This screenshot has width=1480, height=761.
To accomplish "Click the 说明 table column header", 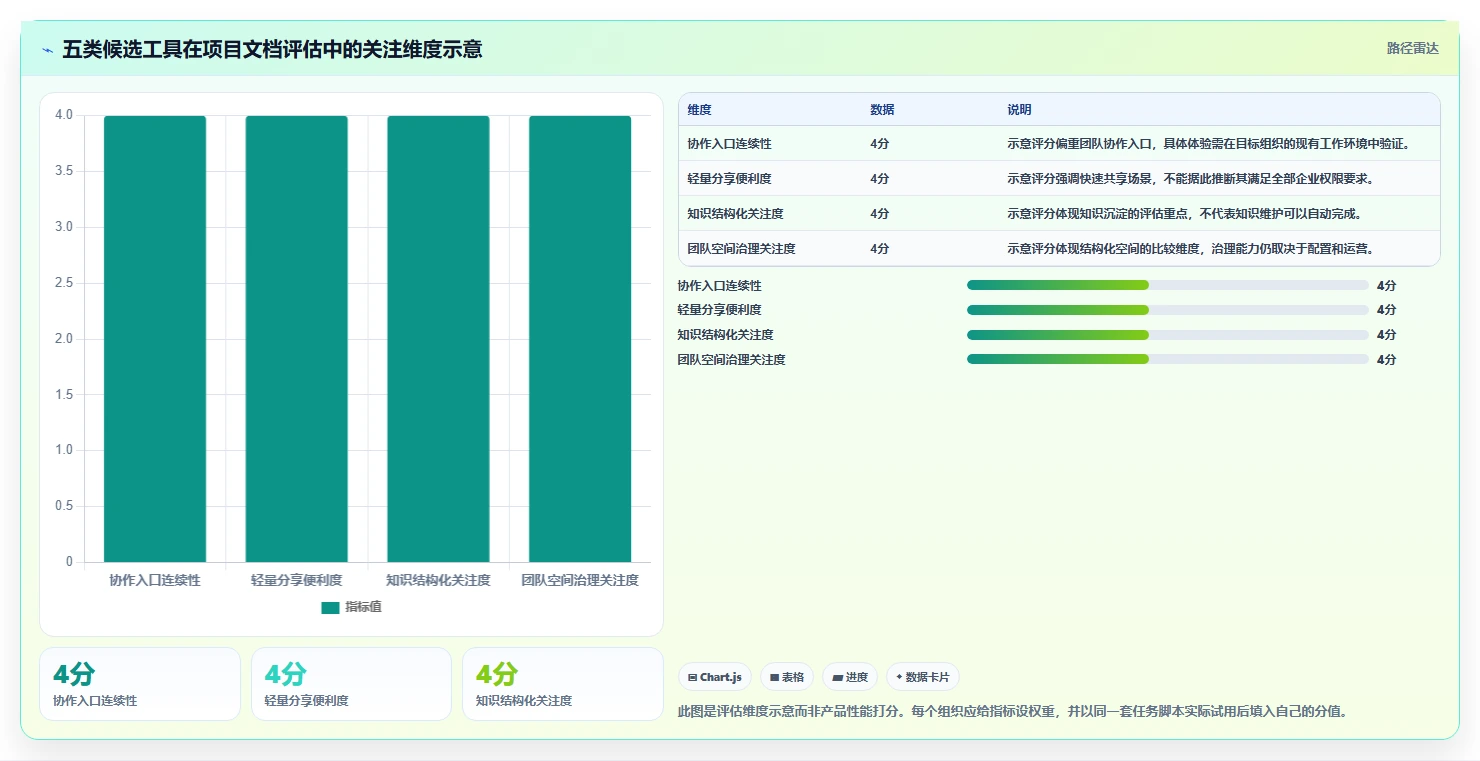I will [x=1019, y=110].
